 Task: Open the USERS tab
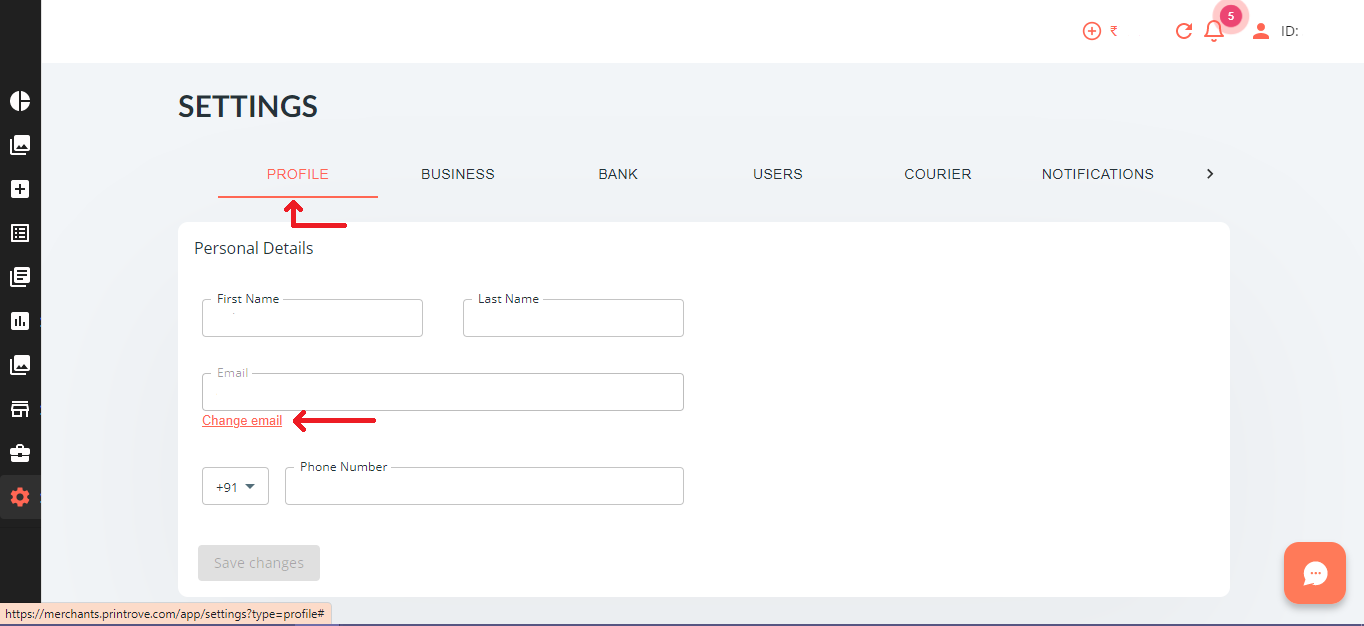point(778,174)
